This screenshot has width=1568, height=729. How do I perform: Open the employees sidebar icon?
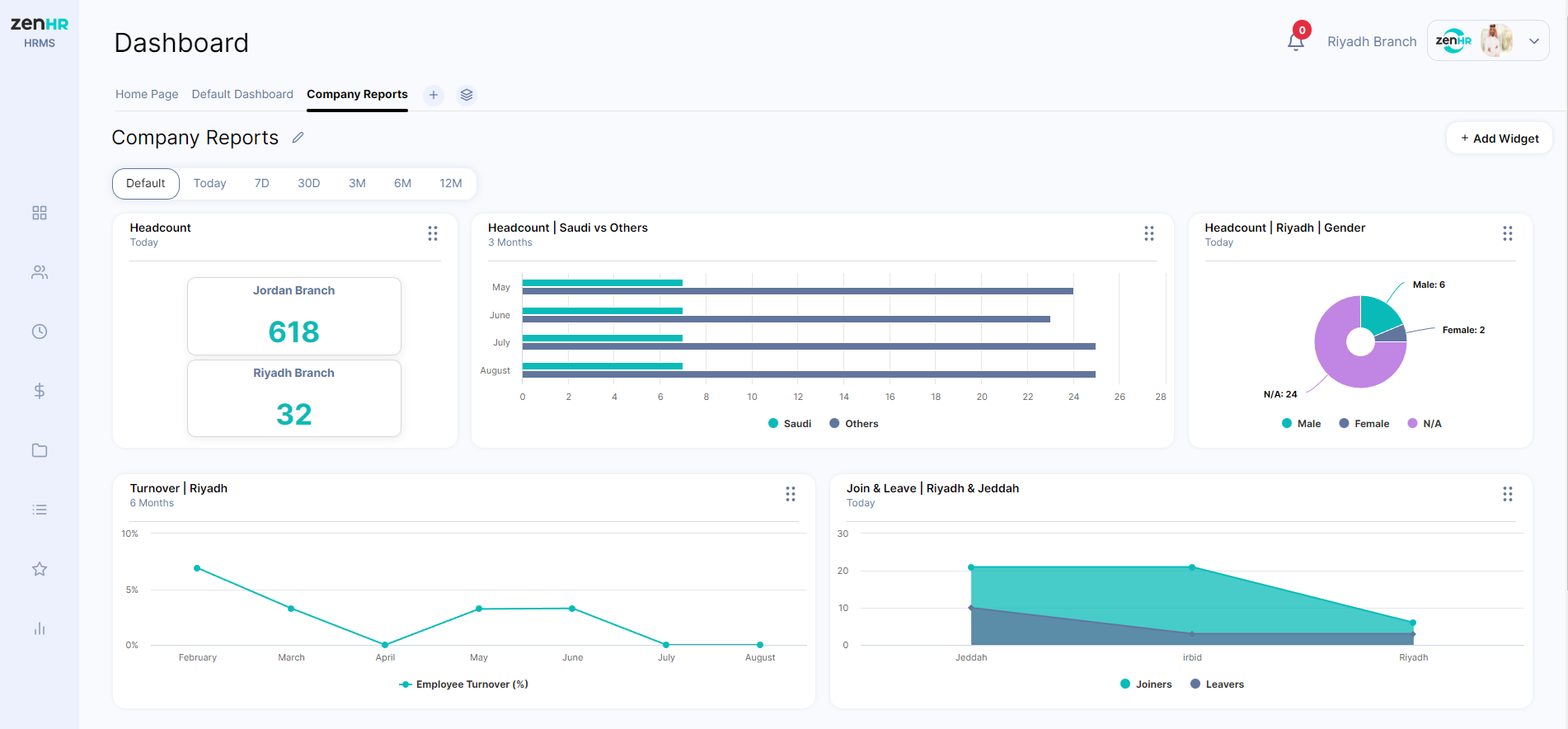coord(40,272)
